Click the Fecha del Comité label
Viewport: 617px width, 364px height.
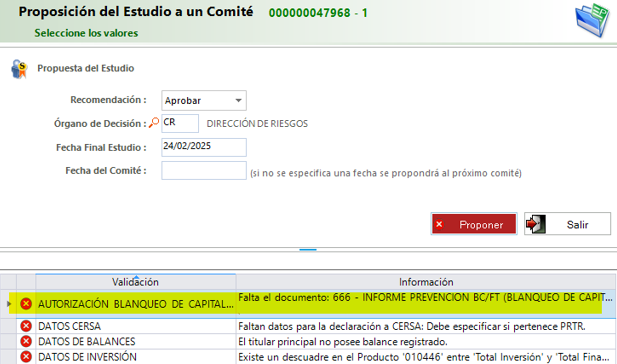pos(106,171)
